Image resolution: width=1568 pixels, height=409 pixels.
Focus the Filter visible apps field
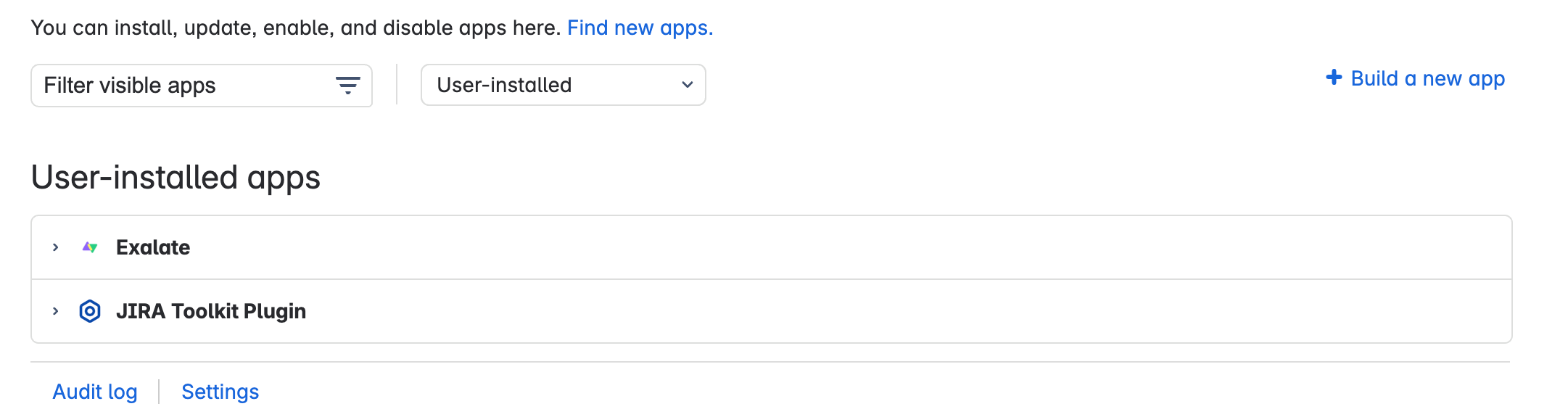[181, 86]
